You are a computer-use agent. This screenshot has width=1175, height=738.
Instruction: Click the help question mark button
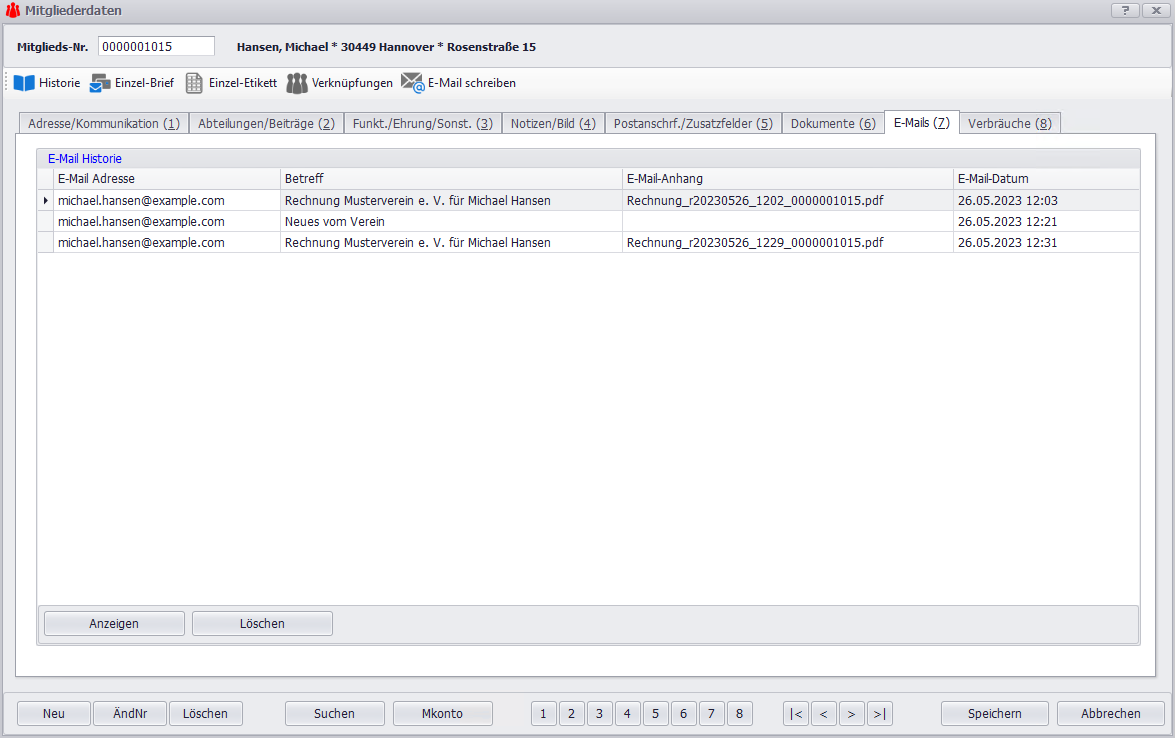[1124, 10]
